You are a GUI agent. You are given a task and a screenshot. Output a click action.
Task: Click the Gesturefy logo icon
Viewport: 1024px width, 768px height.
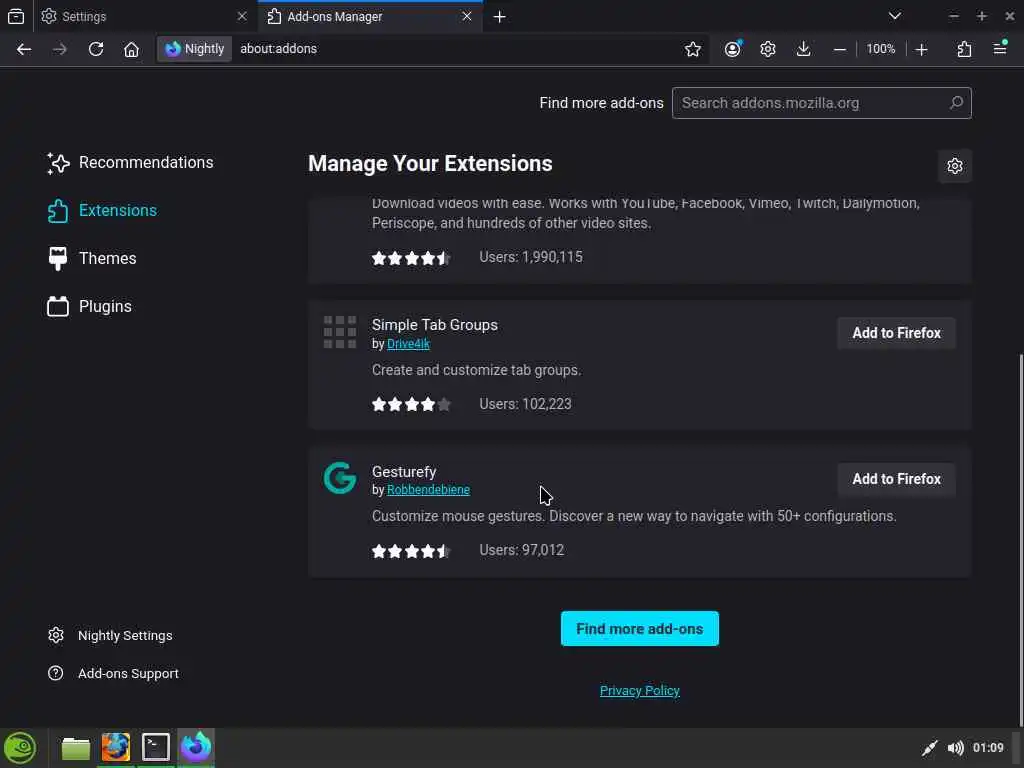click(x=340, y=478)
